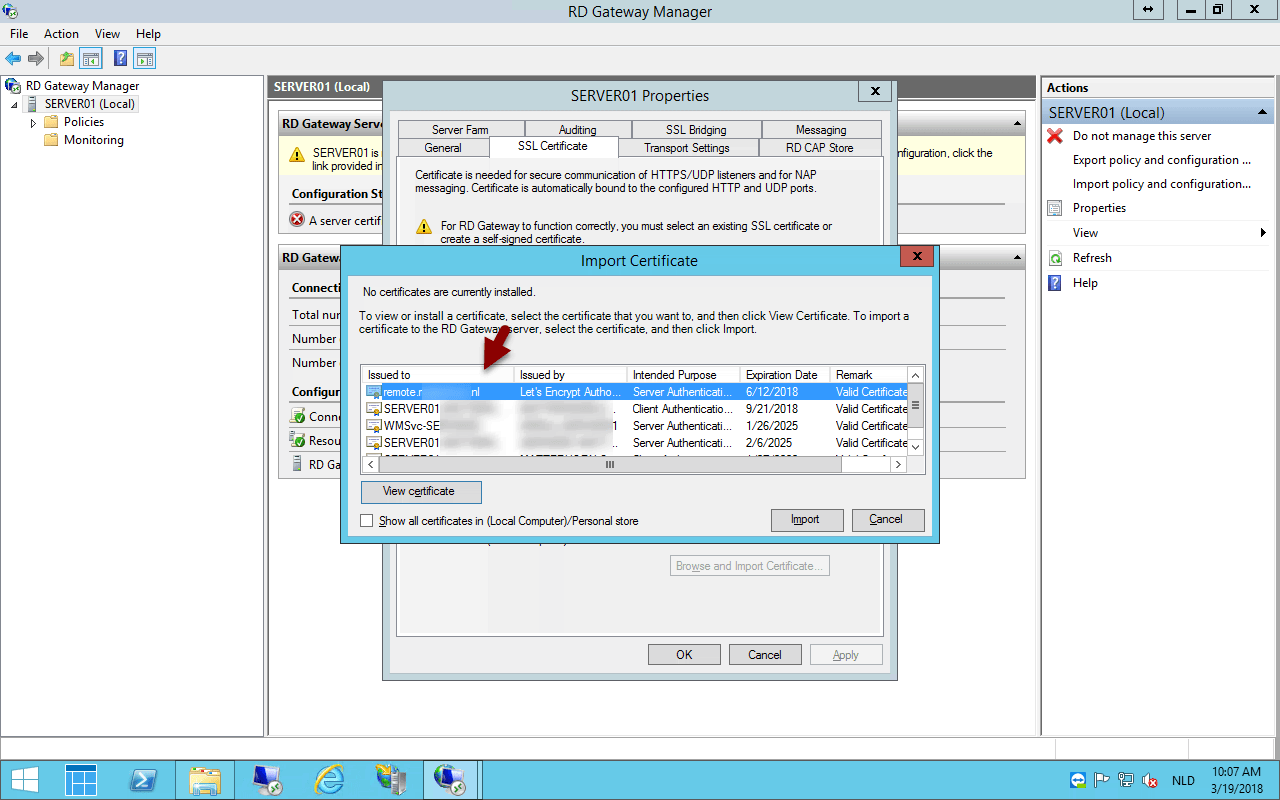Select the certificate expiring 2/6/2025
The height and width of the screenshot is (800, 1280).
point(636,443)
